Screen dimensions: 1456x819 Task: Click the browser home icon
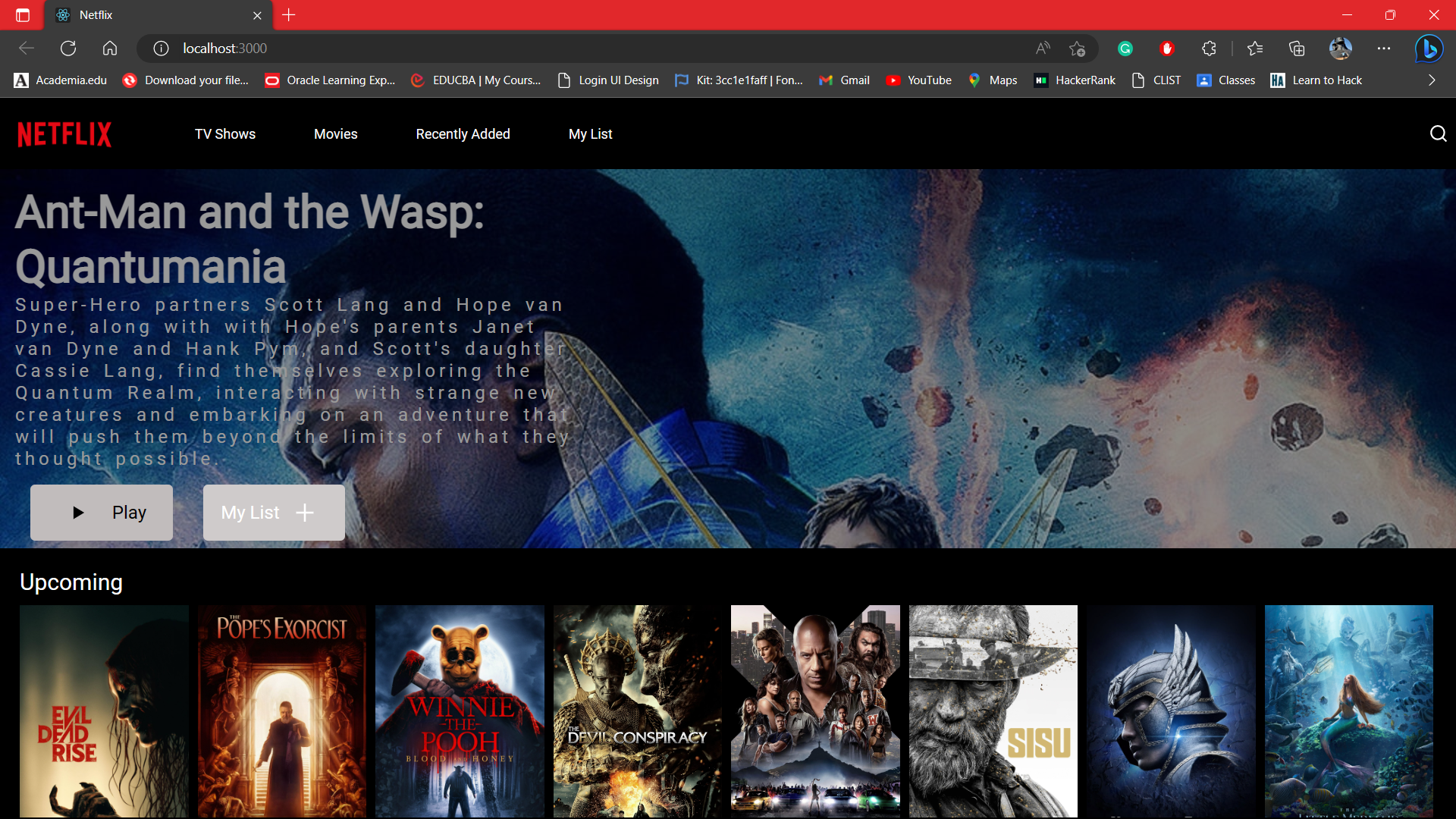point(109,48)
